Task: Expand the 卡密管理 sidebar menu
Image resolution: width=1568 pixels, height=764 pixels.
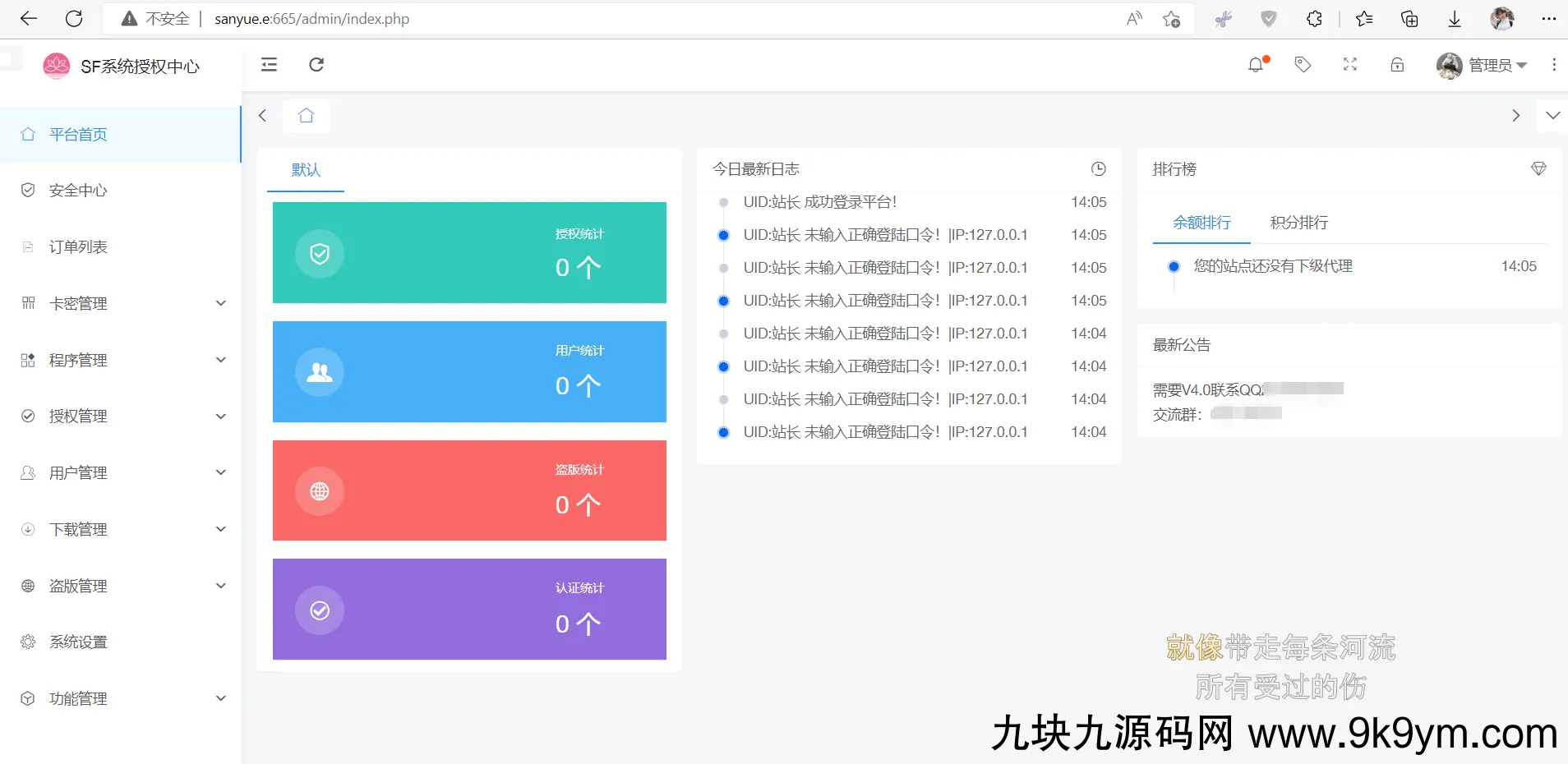Action: coord(79,302)
